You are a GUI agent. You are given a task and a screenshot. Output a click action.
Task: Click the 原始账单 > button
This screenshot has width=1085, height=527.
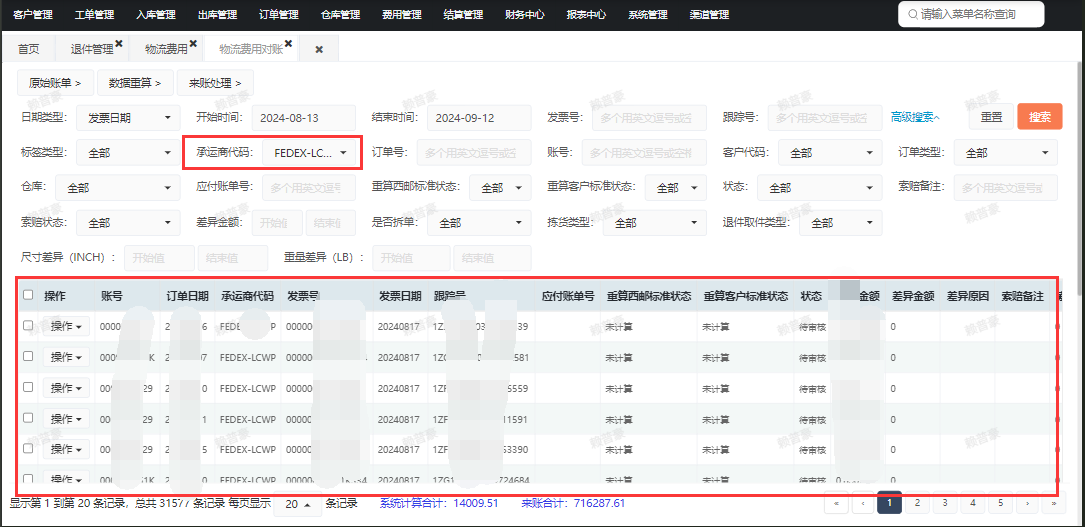55,82
